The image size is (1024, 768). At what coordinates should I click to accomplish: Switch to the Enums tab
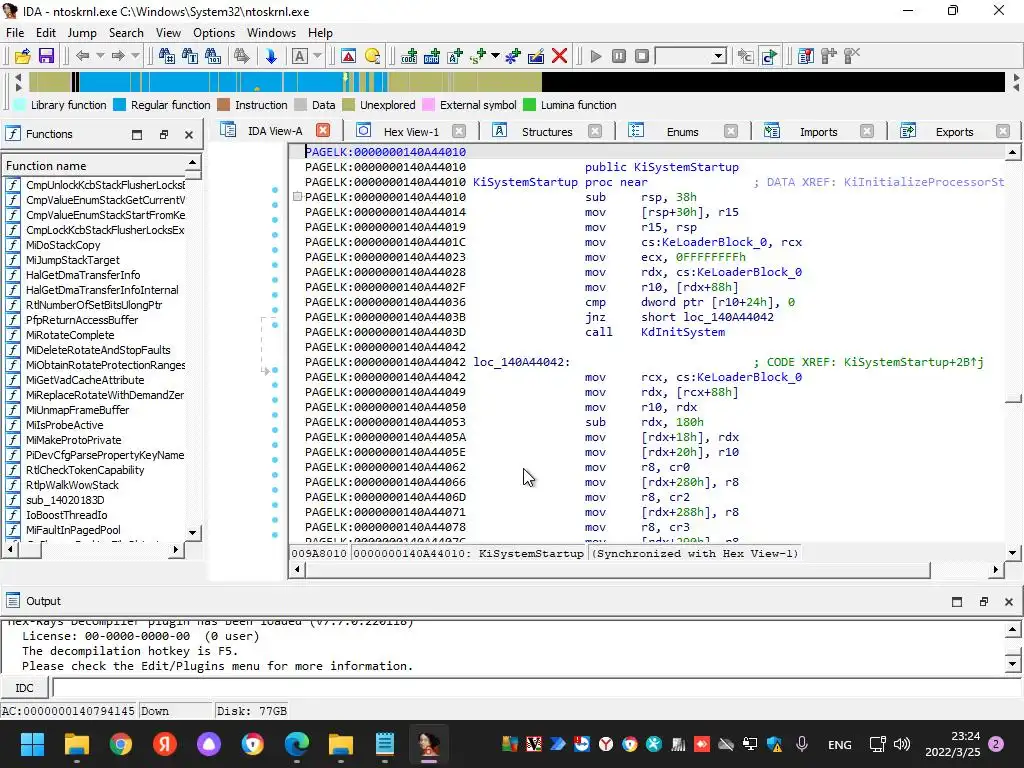click(682, 131)
